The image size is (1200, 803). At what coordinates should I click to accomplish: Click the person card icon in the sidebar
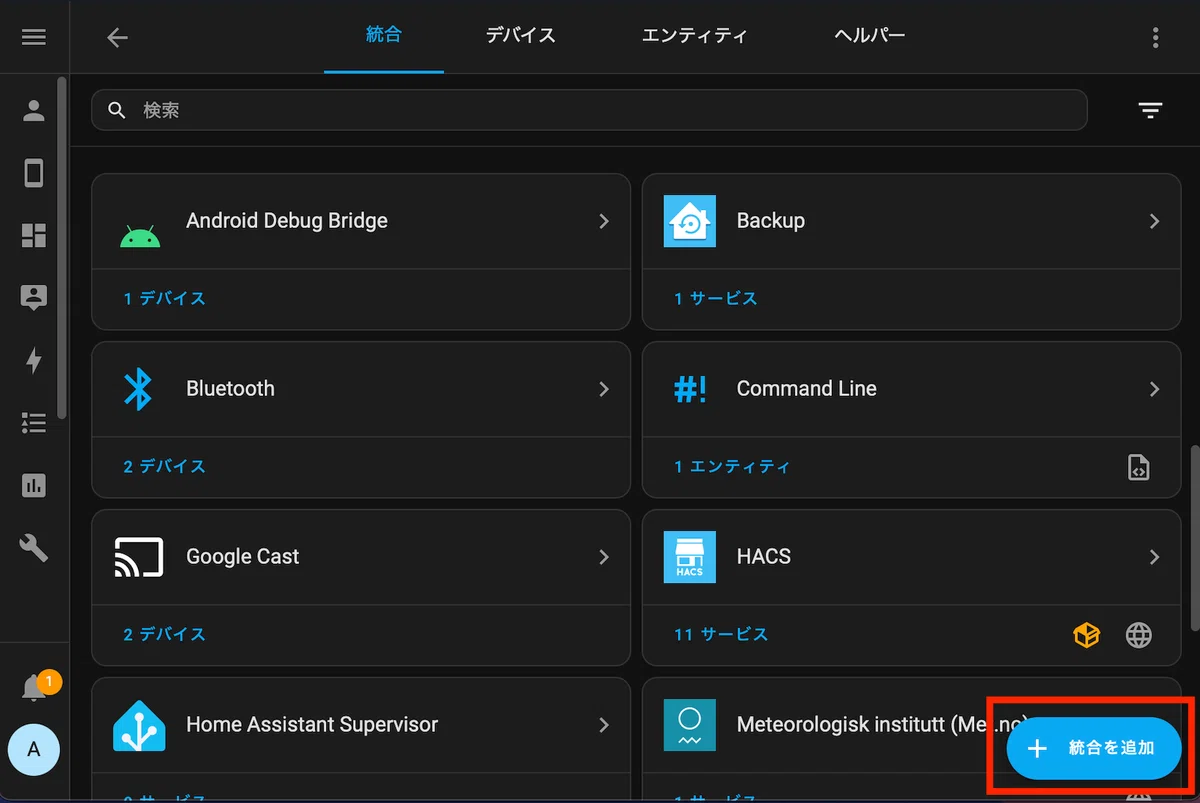[x=34, y=298]
